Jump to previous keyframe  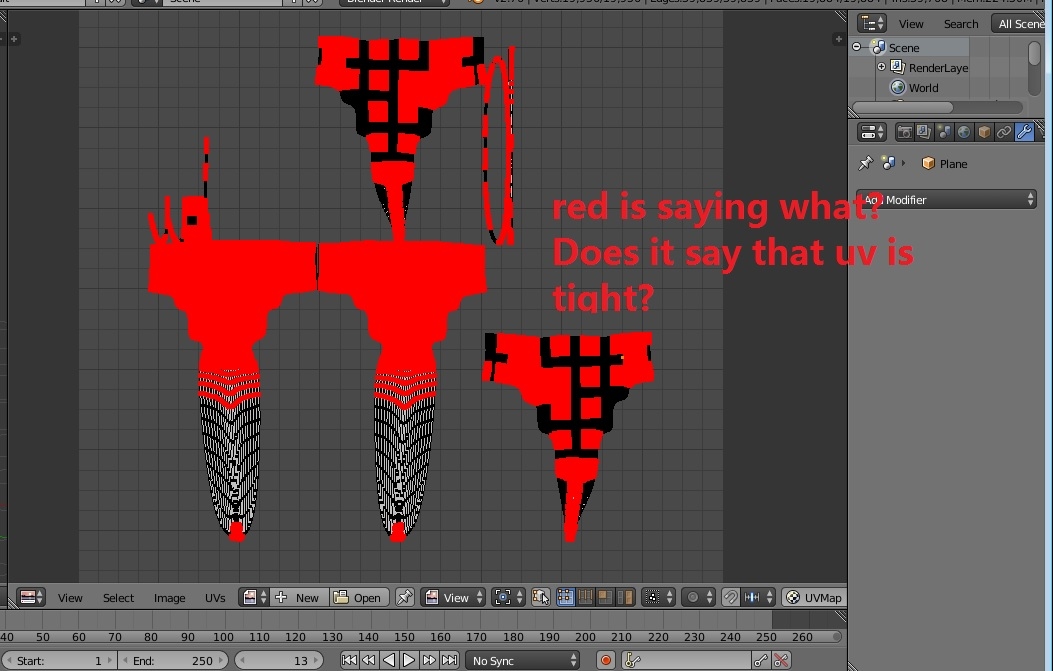click(x=369, y=660)
